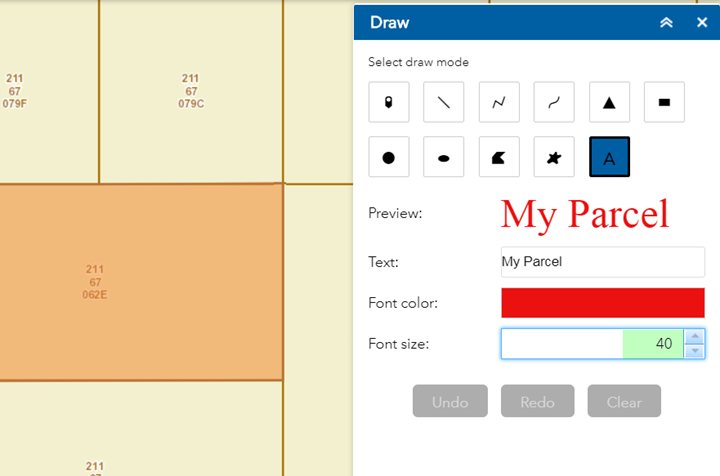Image resolution: width=720 pixels, height=476 pixels.
Task: Increase font size with up arrow
Action: click(695, 337)
